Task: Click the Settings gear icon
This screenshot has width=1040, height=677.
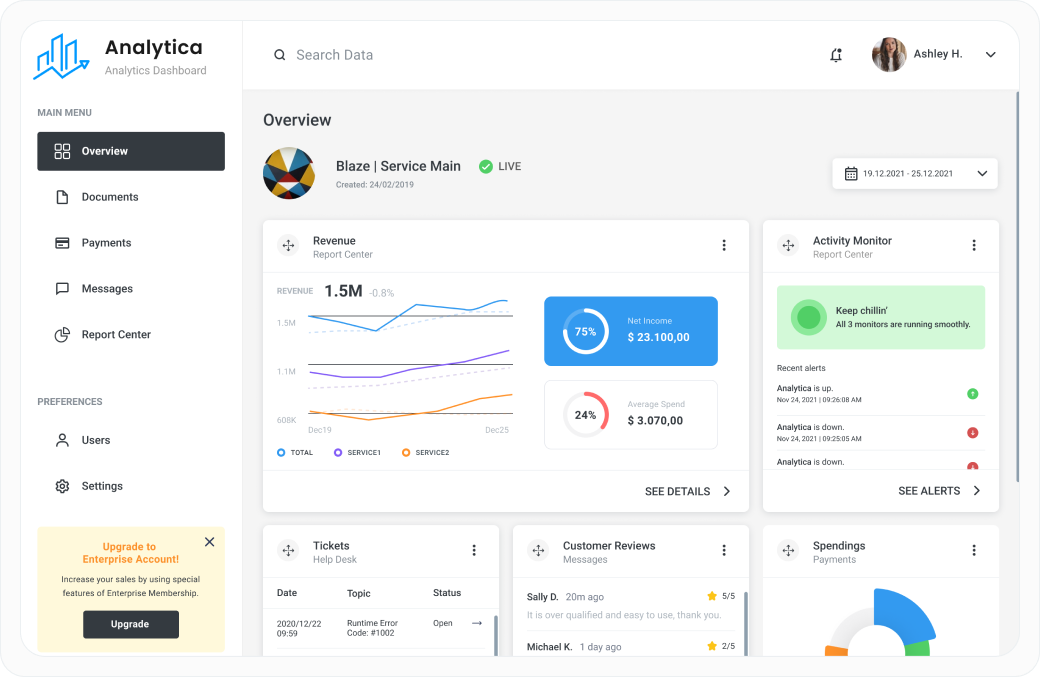Action: point(62,486)
